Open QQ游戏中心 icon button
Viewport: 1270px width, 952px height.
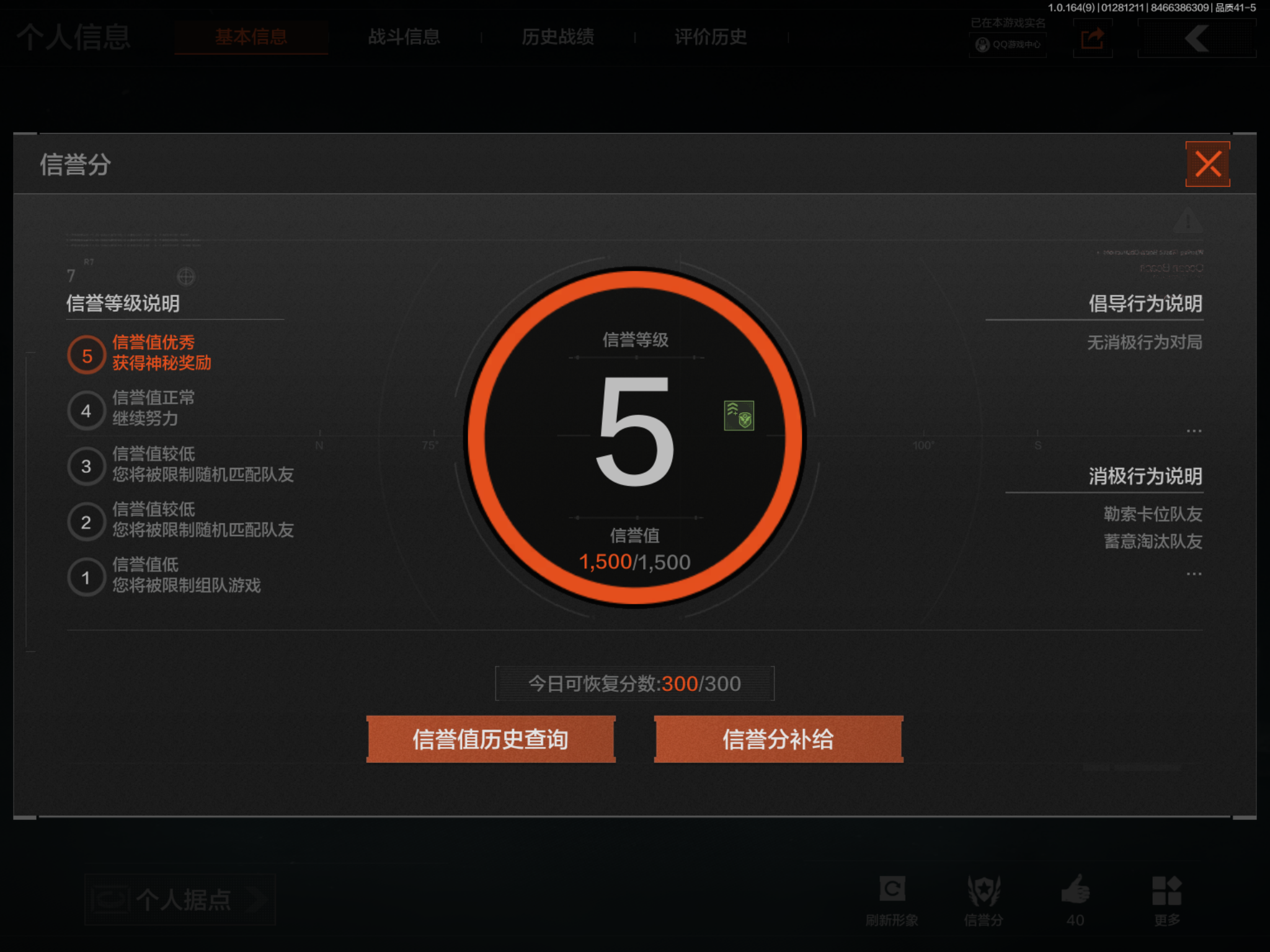[1007, 45]
